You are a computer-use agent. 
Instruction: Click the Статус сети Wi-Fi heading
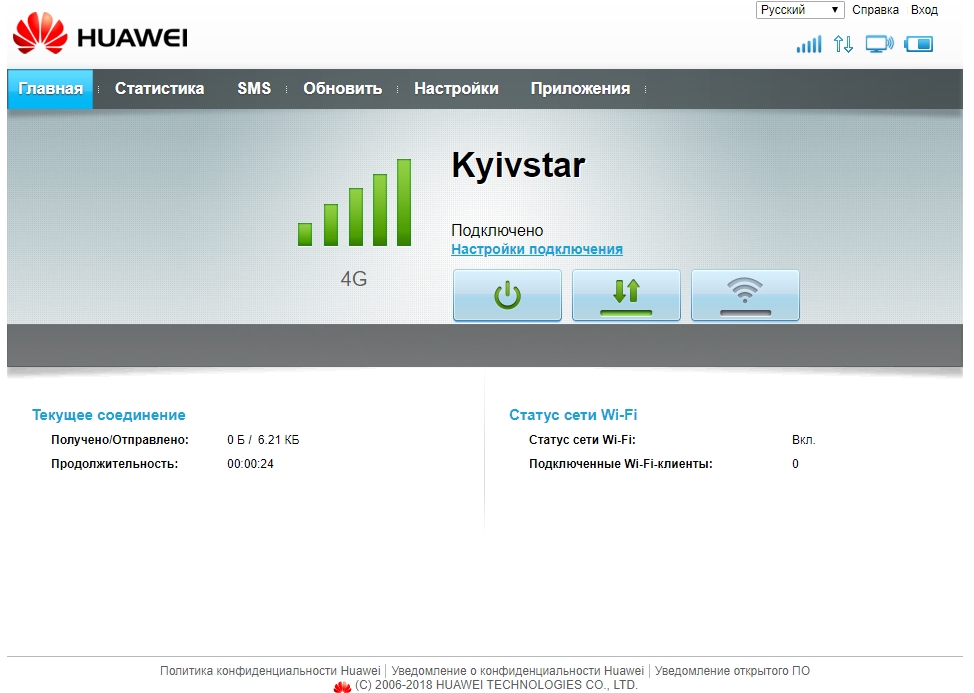573,415
